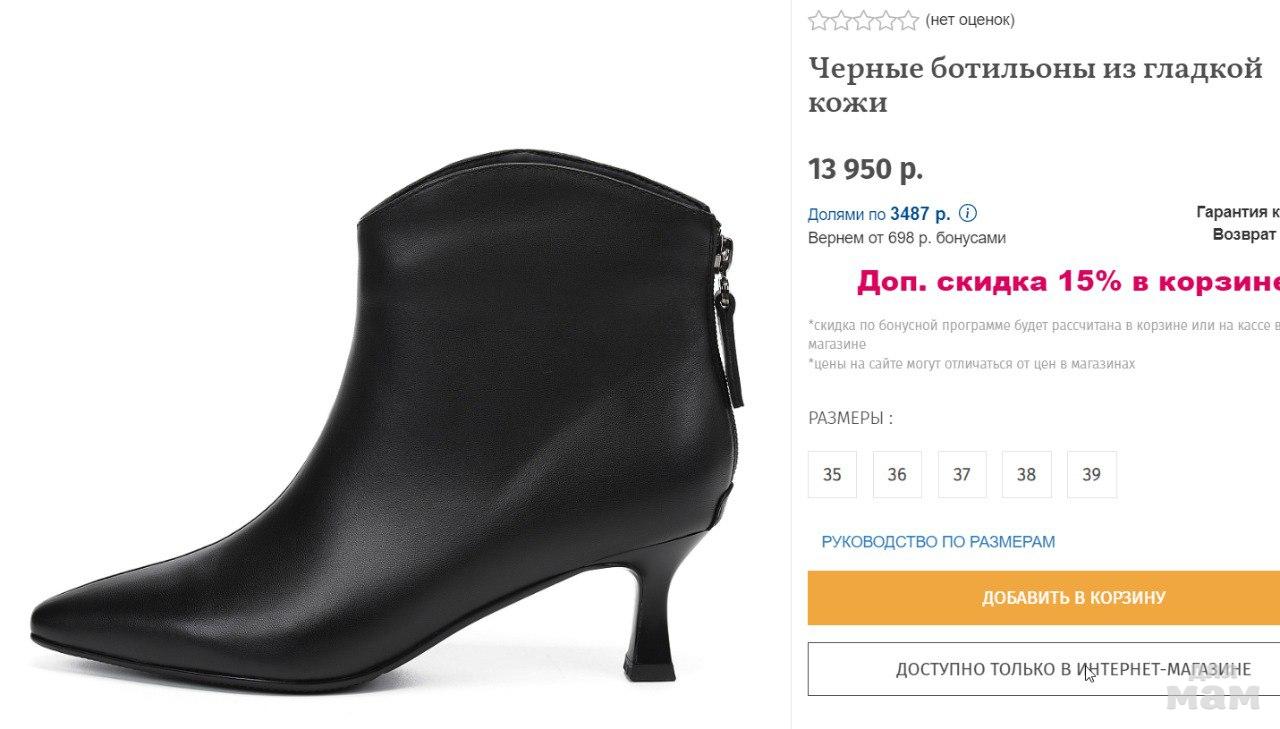Click the price 13 950 р.
1280x729 pixels.
pos(865,169)
